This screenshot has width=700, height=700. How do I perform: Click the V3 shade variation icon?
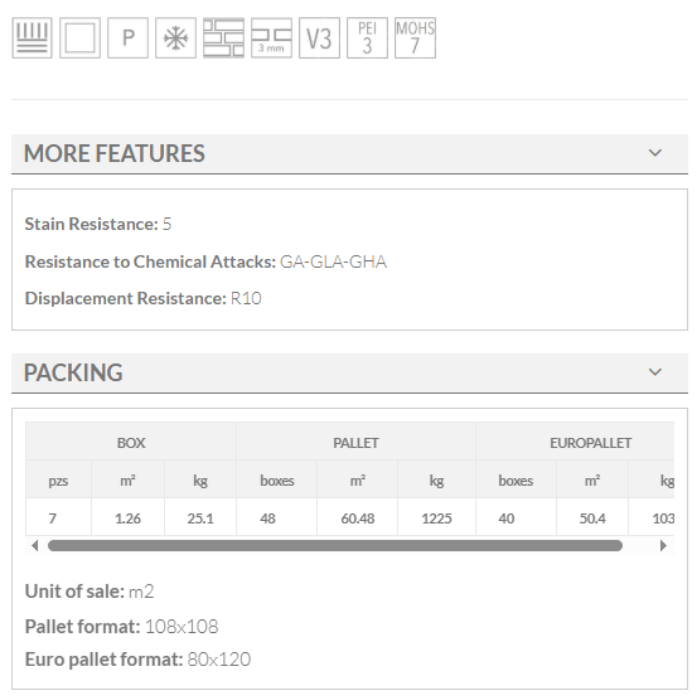point(319,40)
